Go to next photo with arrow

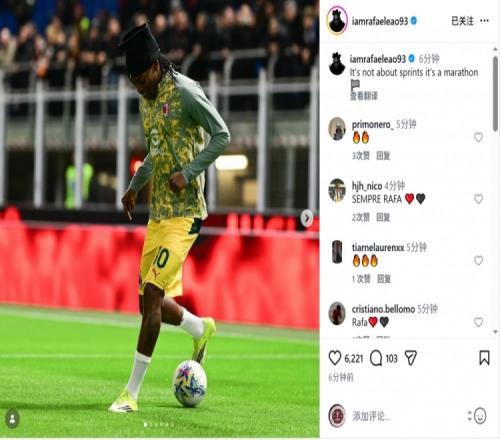307,218
